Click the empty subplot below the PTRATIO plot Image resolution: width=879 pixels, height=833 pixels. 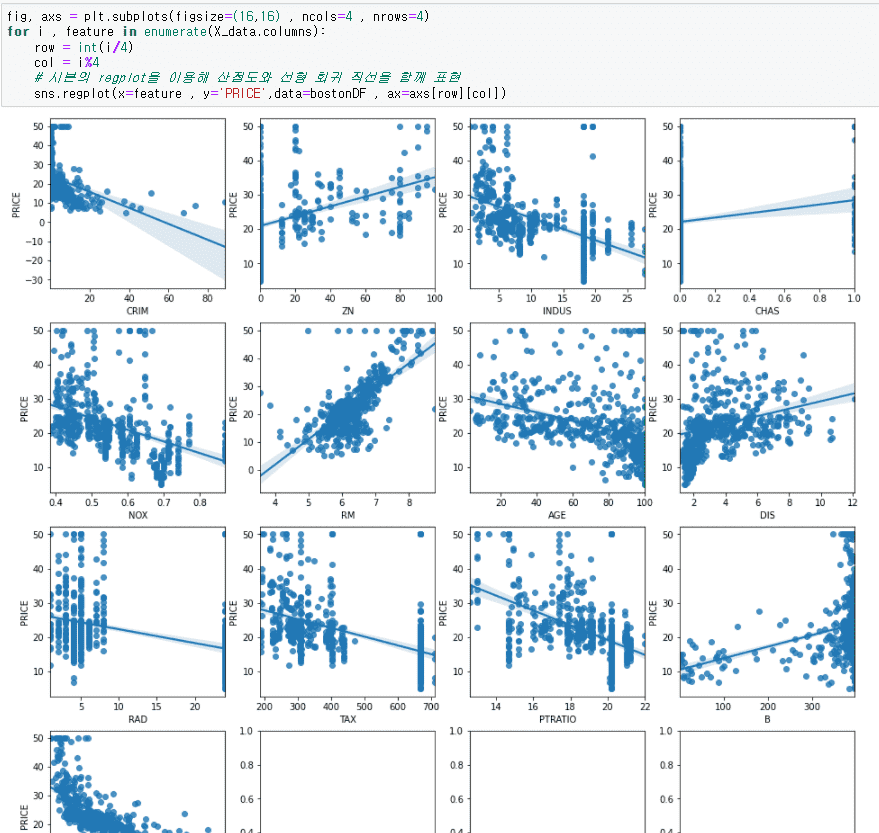558,782
